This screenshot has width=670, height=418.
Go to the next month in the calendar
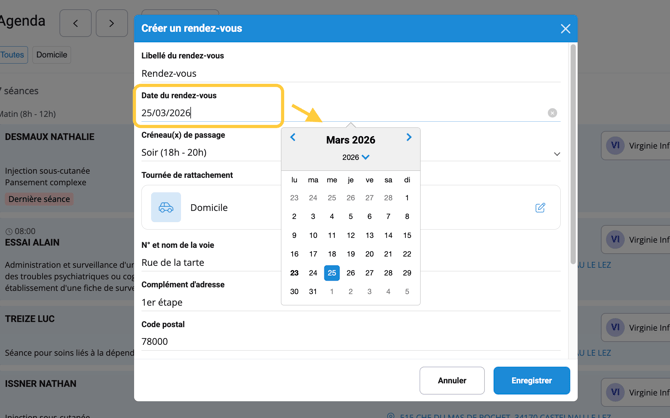click(409, 138)
